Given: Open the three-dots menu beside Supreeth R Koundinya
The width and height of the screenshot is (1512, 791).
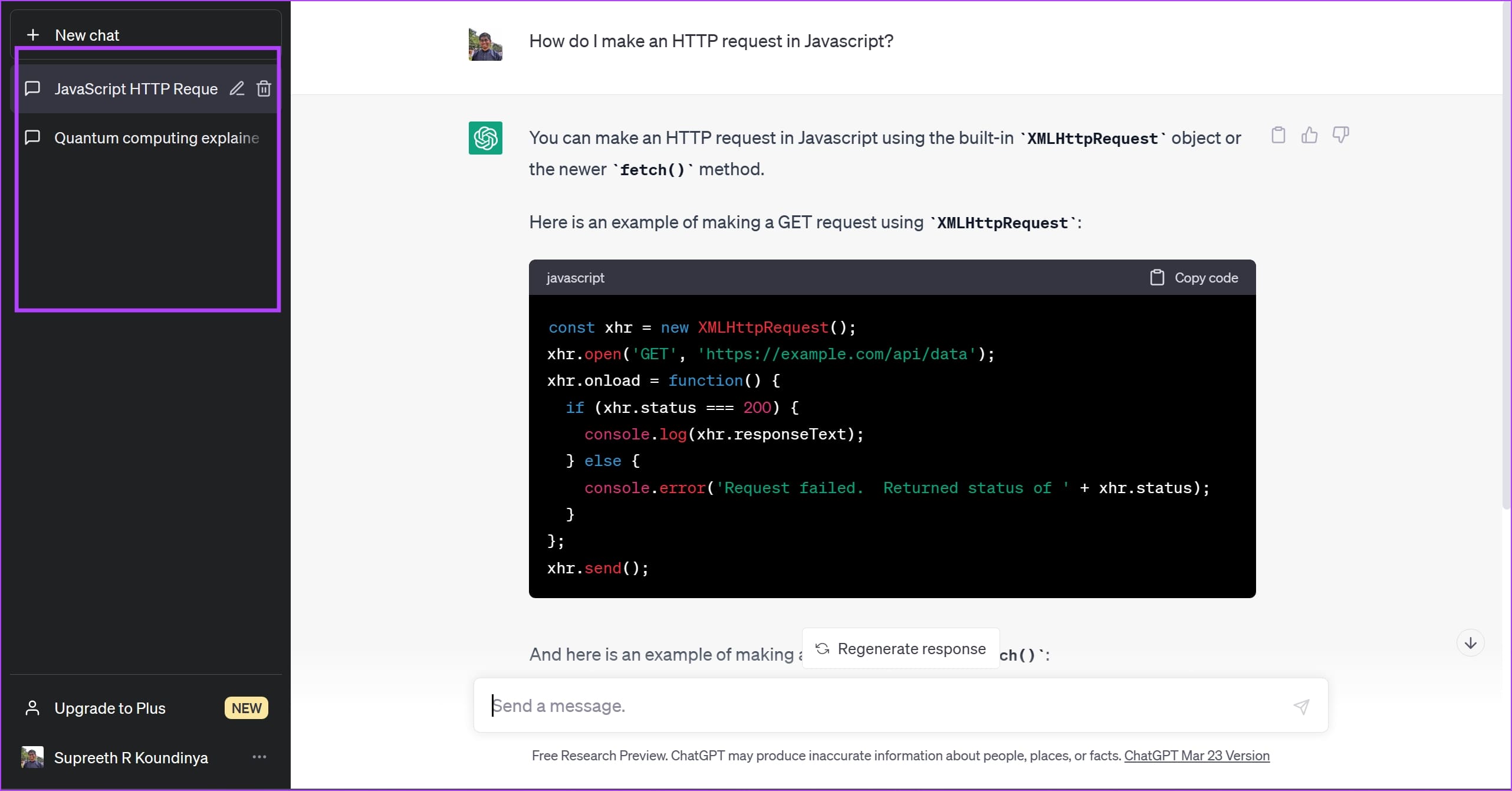Looking at the screenshot, I should [259, 757].
